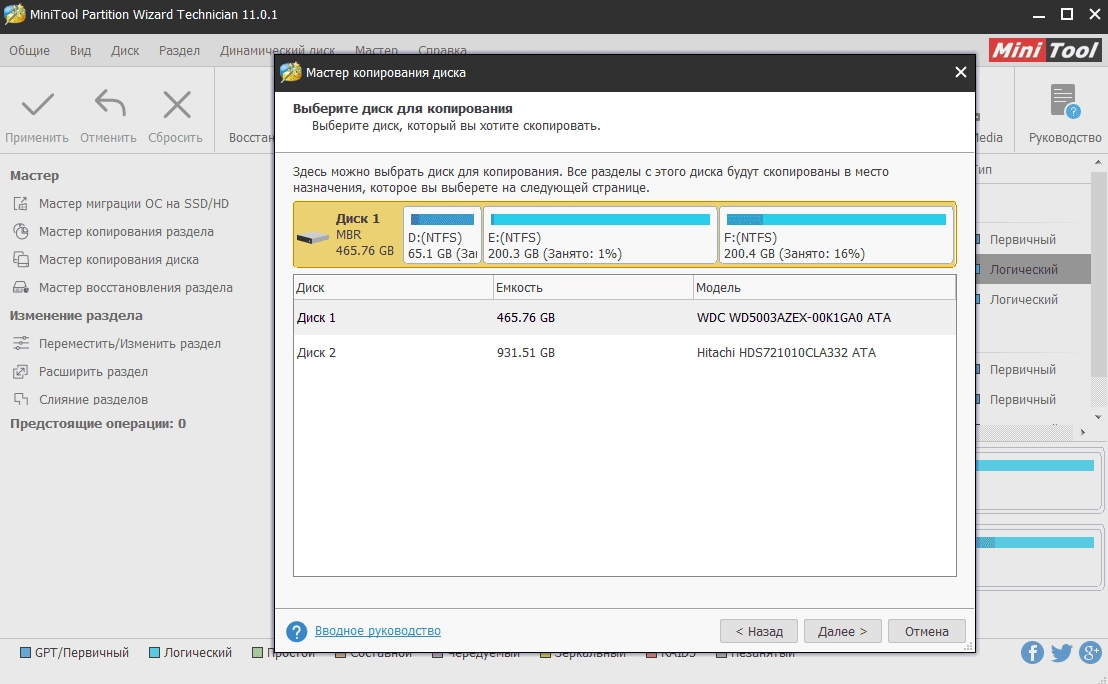This screenshot has width=1108, height=684.
Task: Click the Discard X icon
Action: coord(177,105)
